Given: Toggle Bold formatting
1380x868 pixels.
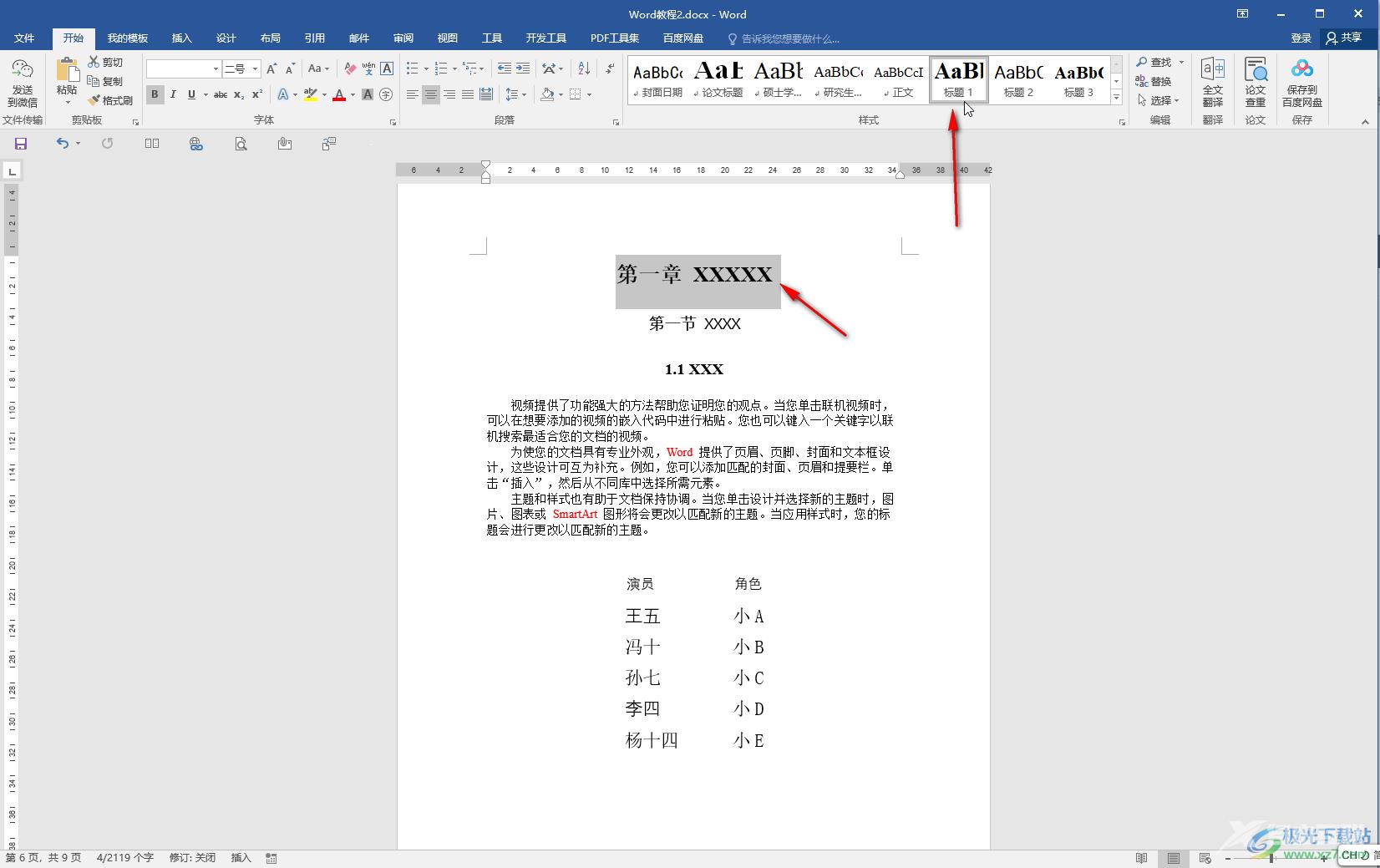Looking at the screenshot, I should pos(155,94).
